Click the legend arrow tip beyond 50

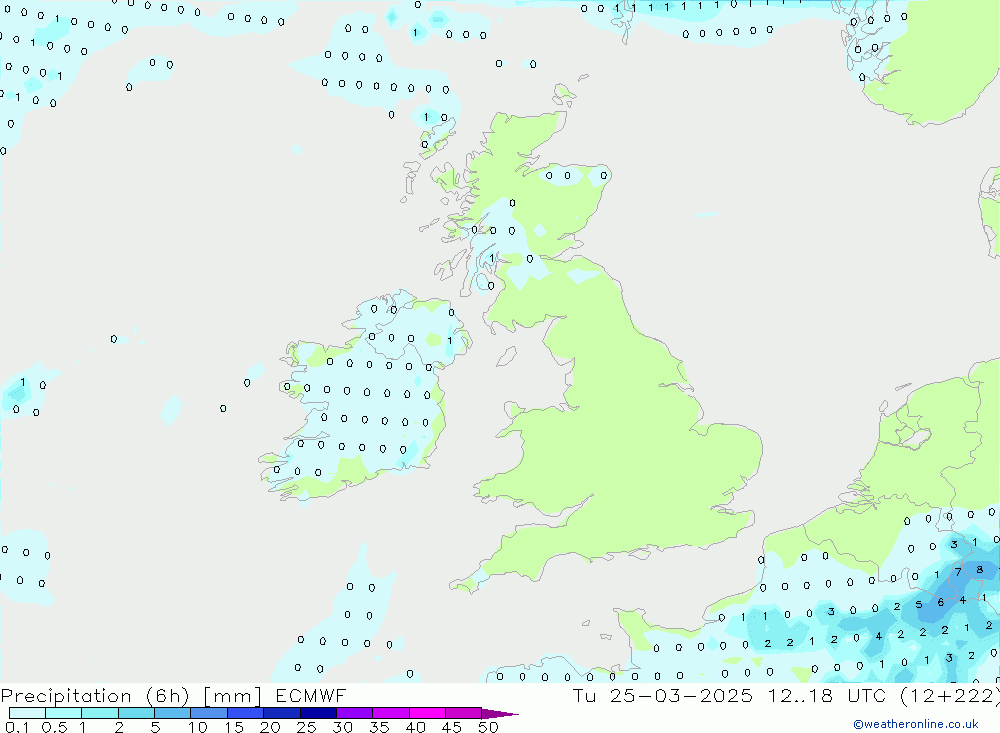(x=500, y=714)
